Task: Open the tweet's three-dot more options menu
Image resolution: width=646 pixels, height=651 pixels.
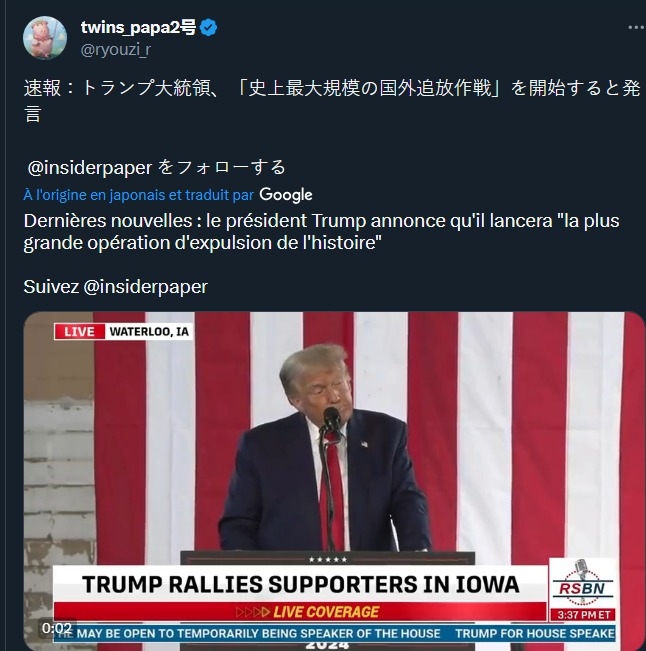Action: pos(636,27)
